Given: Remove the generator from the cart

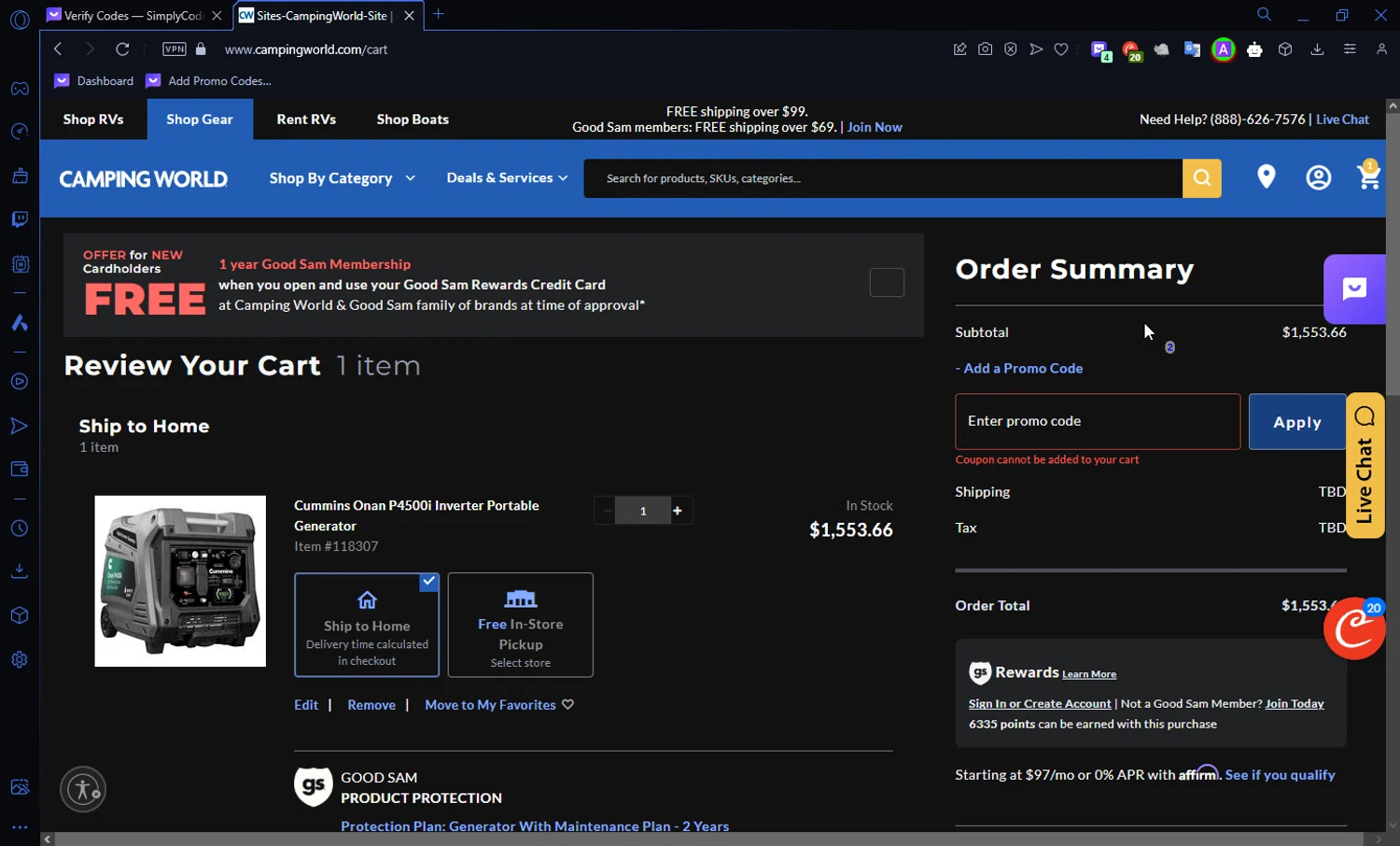Looking at the screenshot, I should [371, 706].
